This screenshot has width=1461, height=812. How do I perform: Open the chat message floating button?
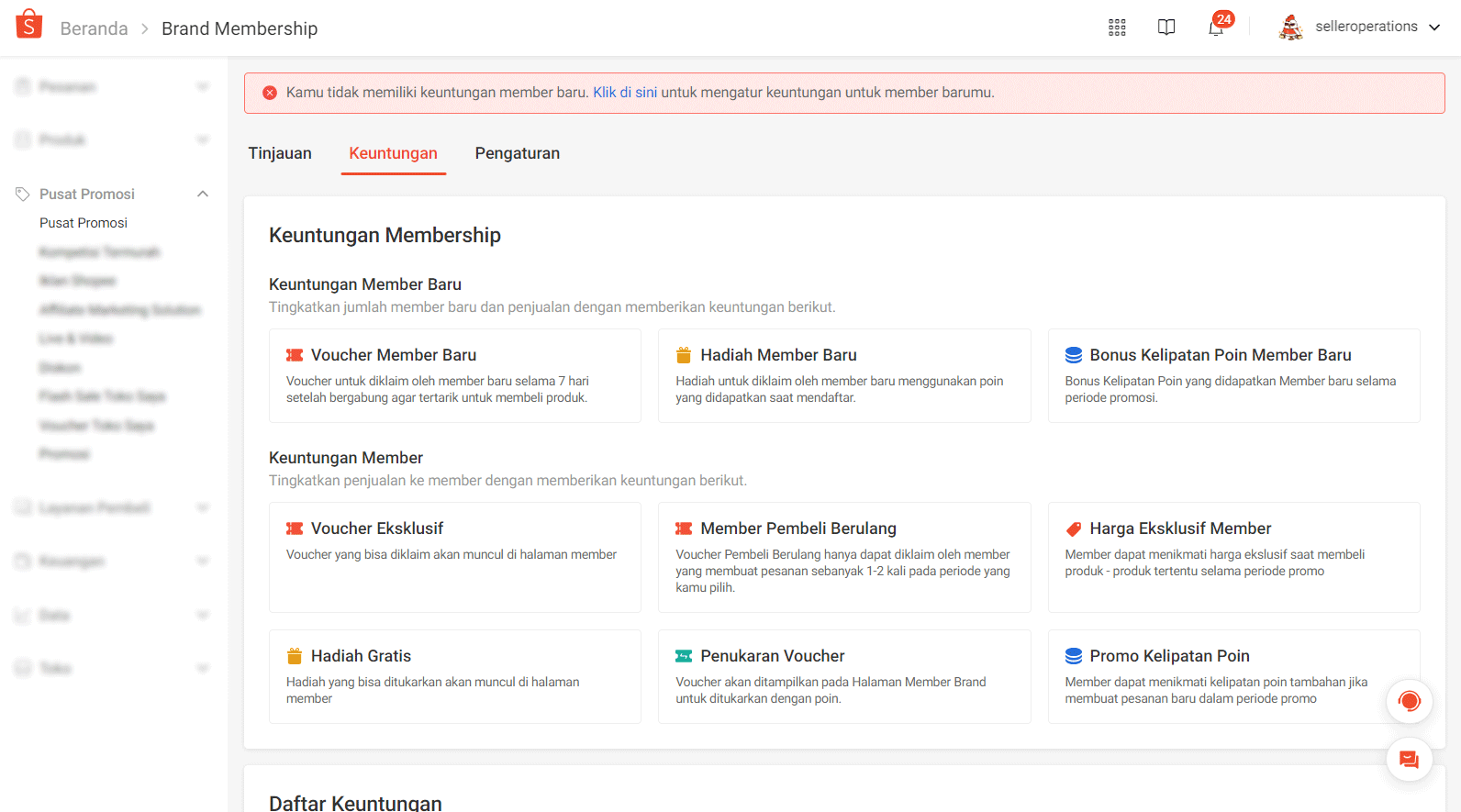click(1410, 760)
